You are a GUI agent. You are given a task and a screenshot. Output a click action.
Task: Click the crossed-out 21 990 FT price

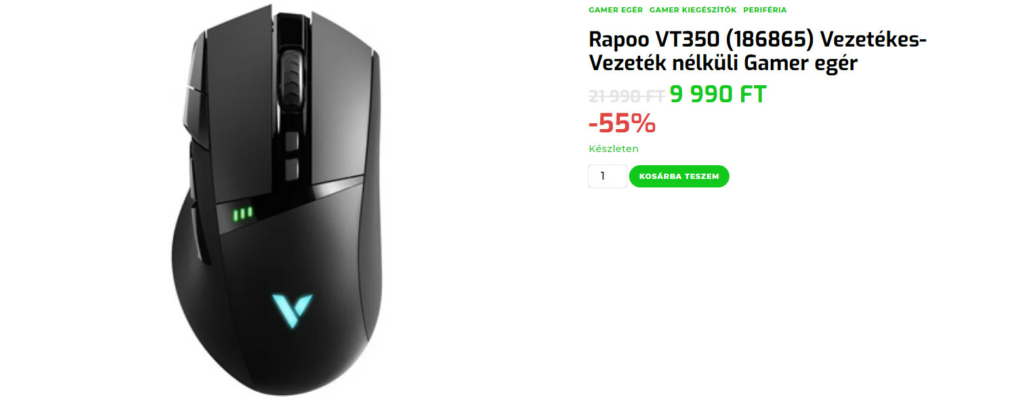[x=626, y=96]
